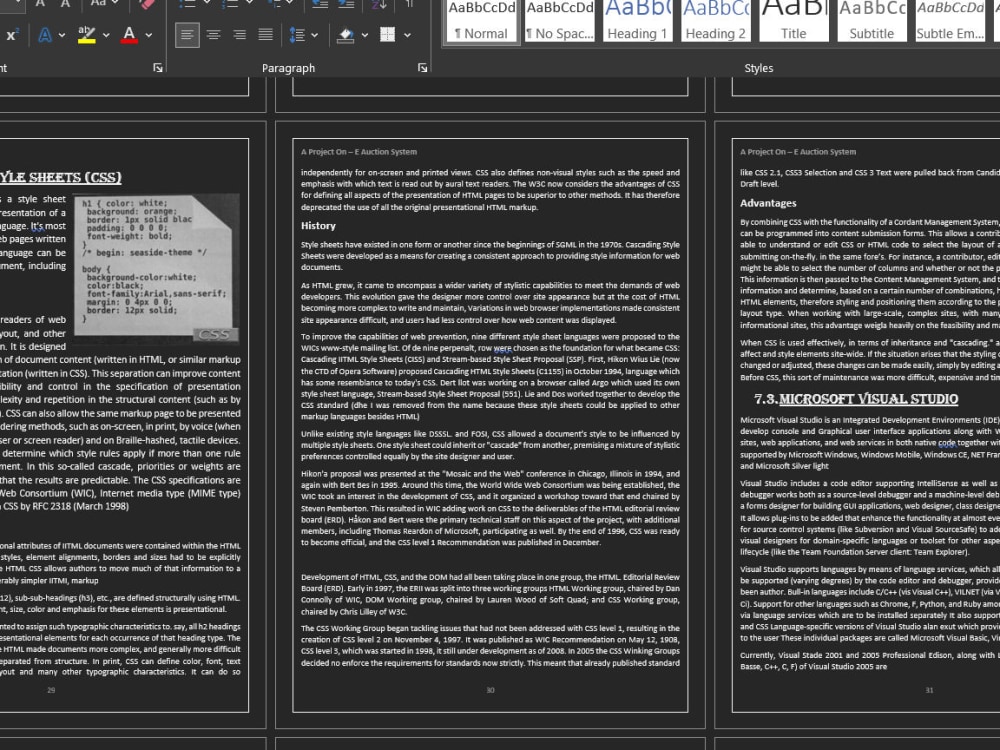Clear all formatting with the eraser icon
1000x750 pixels.
click(x=147, y=4)
